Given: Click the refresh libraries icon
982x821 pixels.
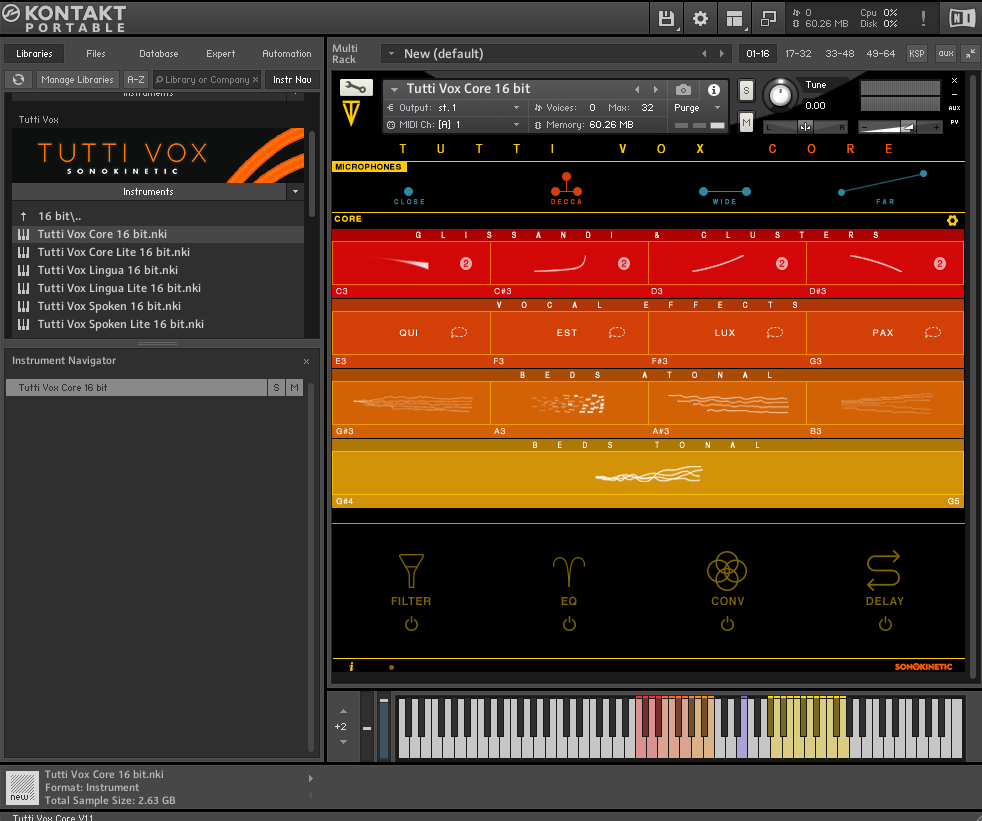Looking at the screenshot, I should 19,80.
